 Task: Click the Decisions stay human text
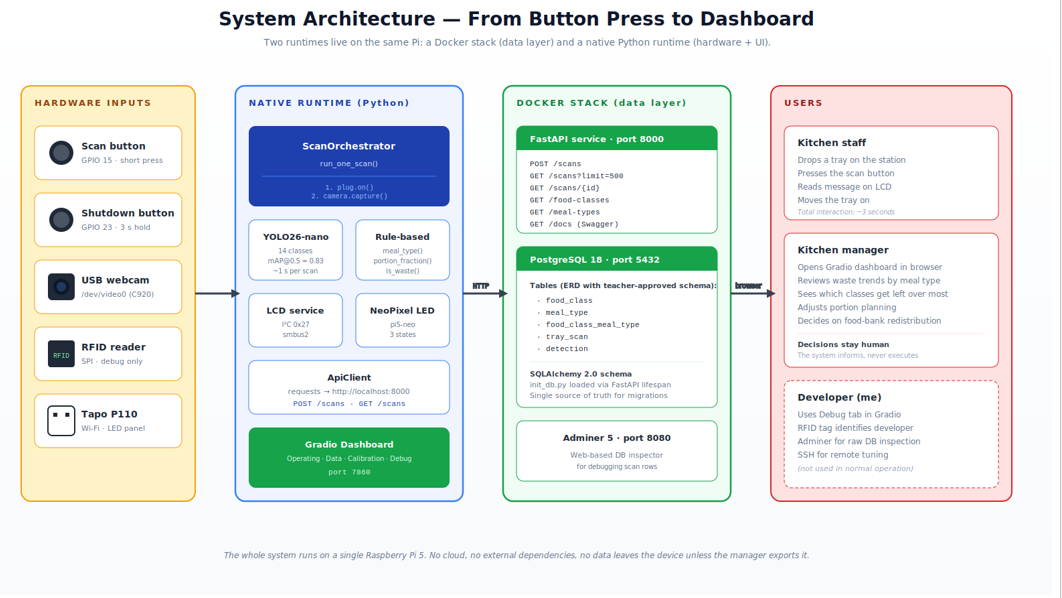tap(843, 345)
